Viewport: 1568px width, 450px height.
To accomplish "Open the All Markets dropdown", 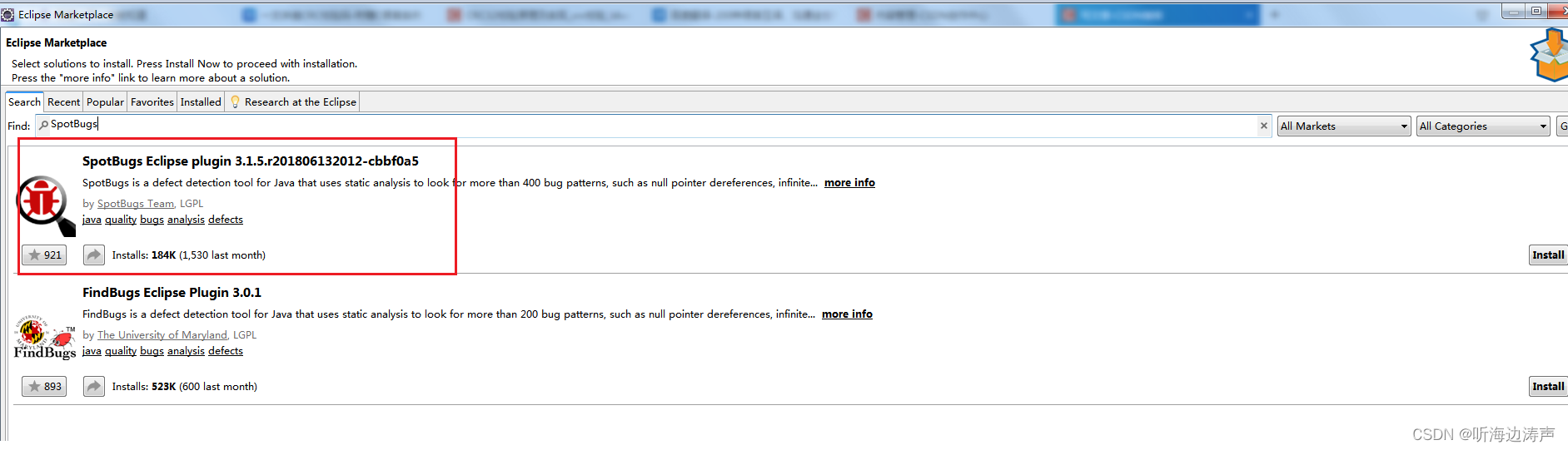I will 1344,126.
